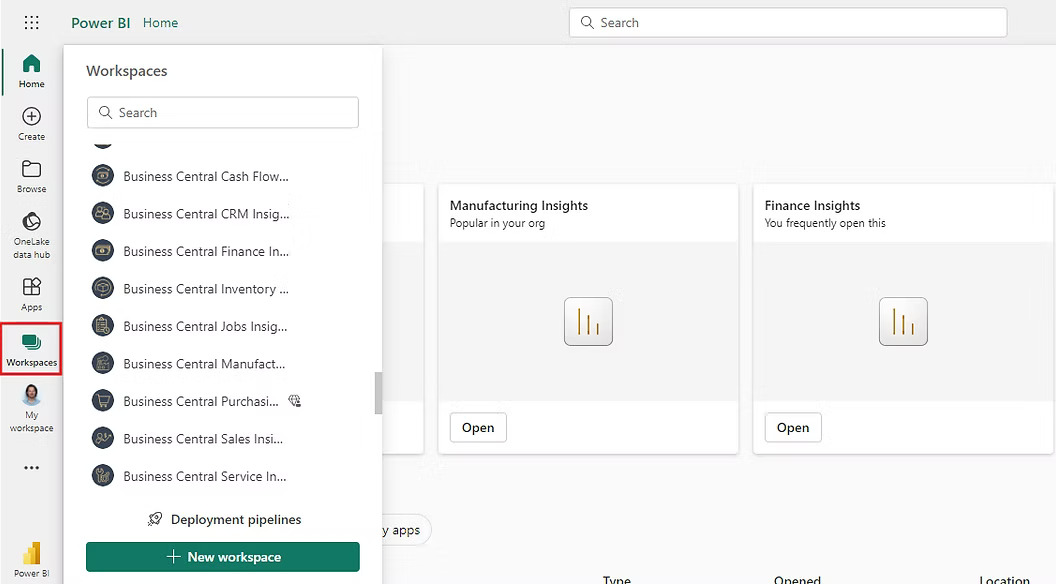1056x584 pixels.
Task: Open OneLake data hub
Action: [31, 233]
